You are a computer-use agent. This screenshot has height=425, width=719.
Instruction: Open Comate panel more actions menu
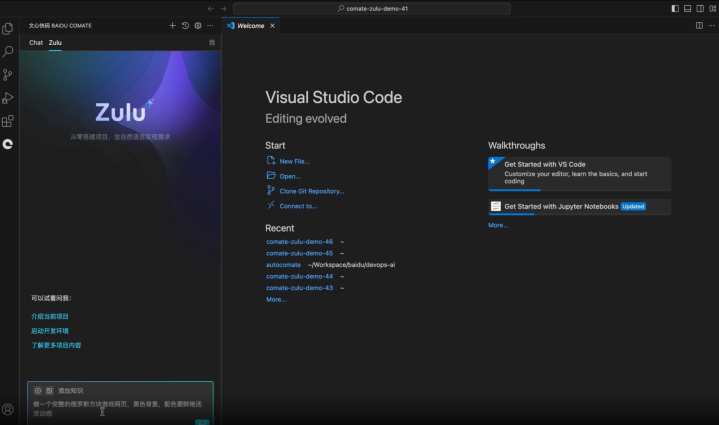tap(210, 26)
